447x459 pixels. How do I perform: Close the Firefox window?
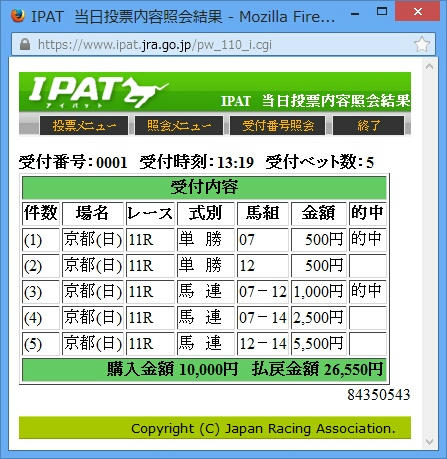coord(417,12)
